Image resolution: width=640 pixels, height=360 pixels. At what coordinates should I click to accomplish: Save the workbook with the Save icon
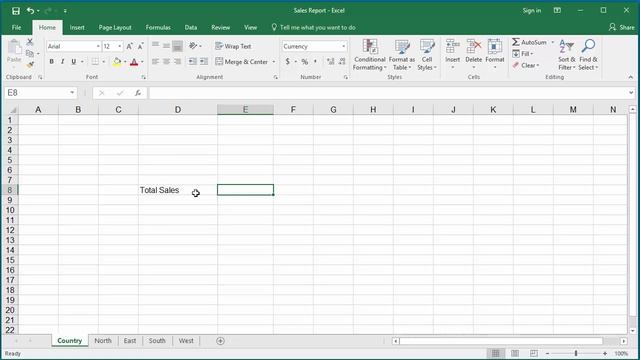point(16,11)
